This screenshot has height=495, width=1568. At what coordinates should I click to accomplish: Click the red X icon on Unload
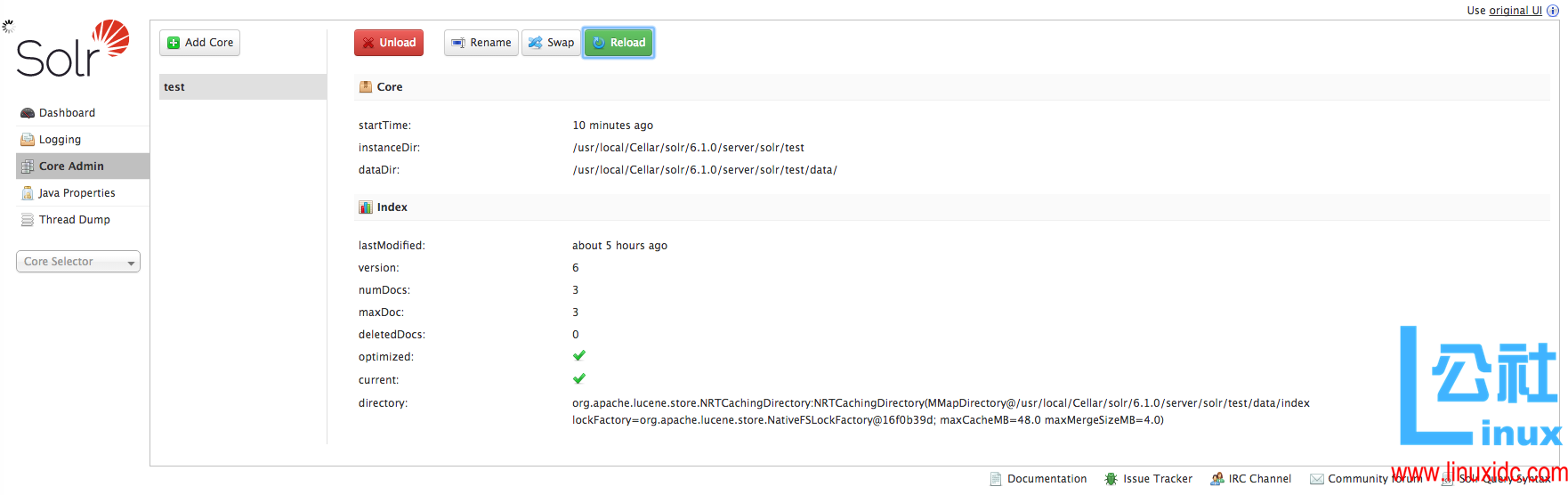pos(368,43)
